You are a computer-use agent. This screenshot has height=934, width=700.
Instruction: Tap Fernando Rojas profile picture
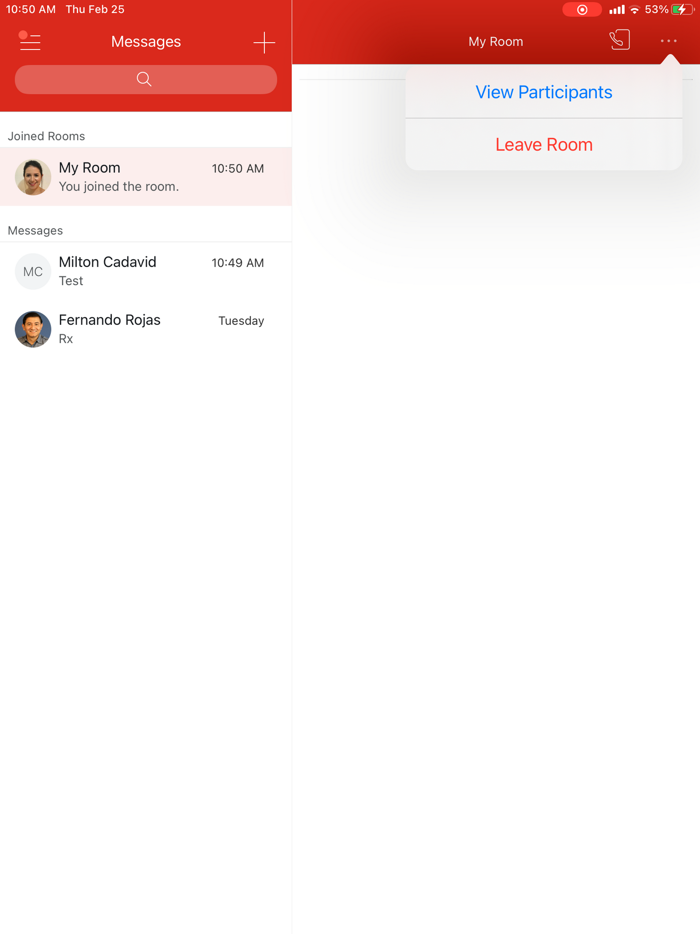33,329
